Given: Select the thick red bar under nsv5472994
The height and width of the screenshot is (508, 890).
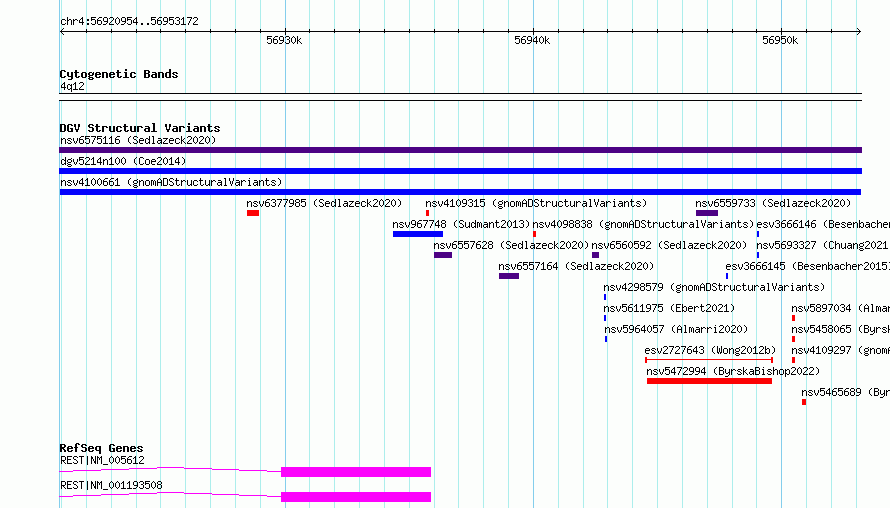Looking at the screenshot, I should (710, 381).
